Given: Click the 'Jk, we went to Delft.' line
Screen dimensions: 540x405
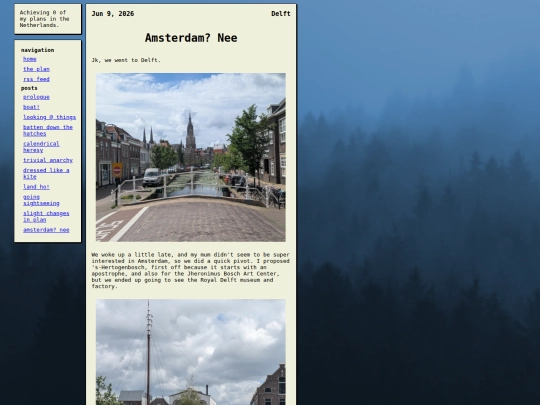Looking at the screenshot, I should (x=126, y=60).
